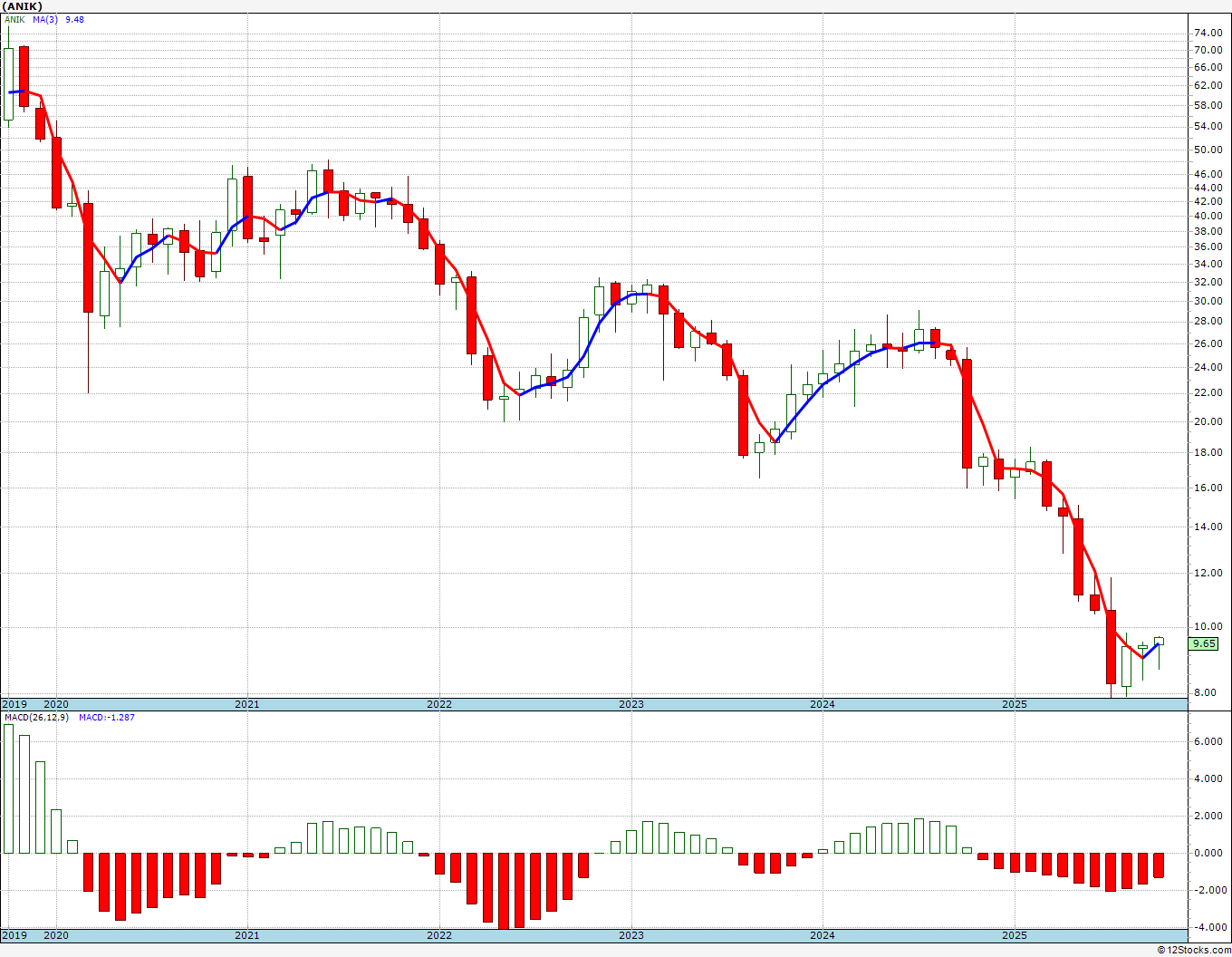This screenshot has width=1232, height=957.
Task: Click the 2024 label on price timeline
Action: [823, 704]
